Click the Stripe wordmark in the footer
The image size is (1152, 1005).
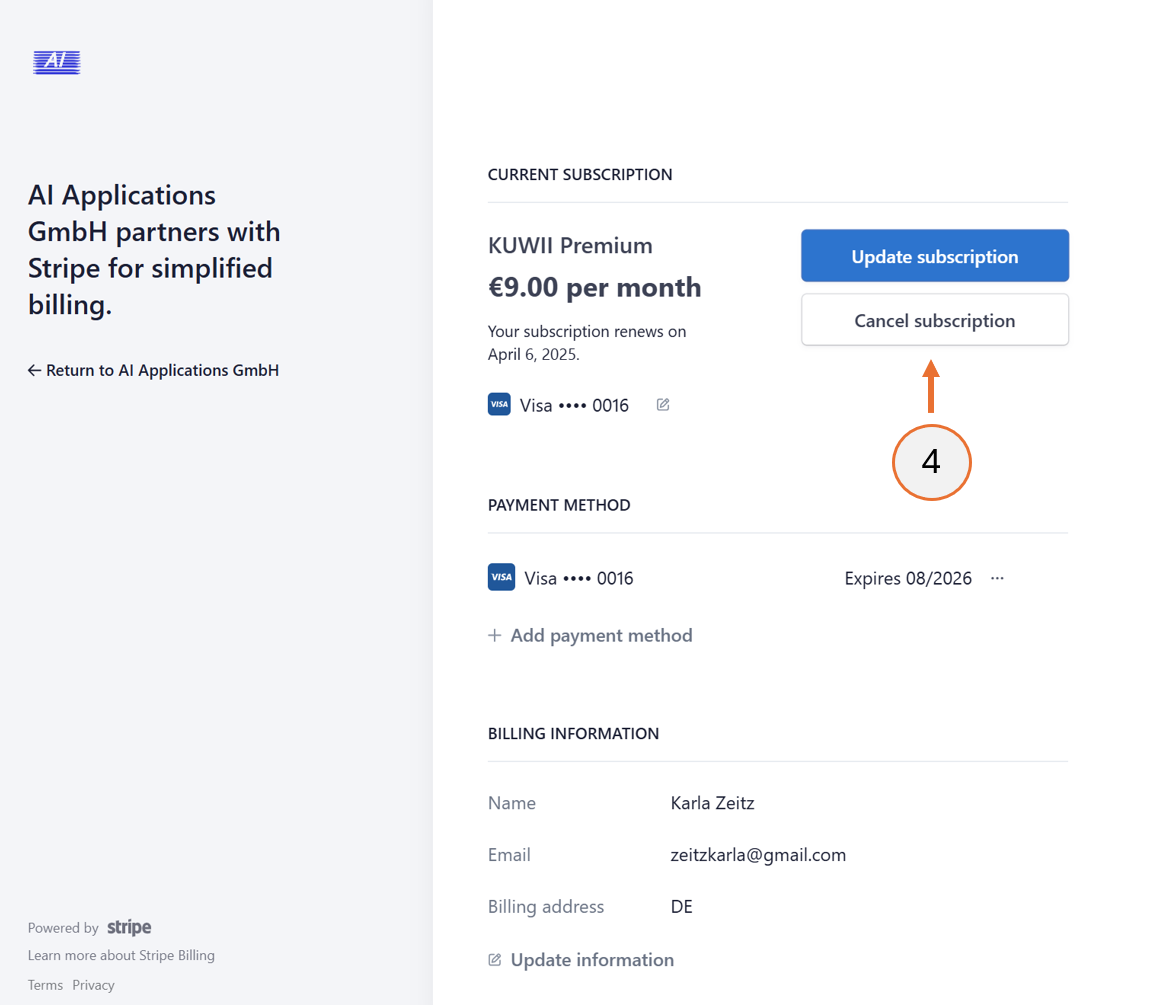tap(129, 927)
